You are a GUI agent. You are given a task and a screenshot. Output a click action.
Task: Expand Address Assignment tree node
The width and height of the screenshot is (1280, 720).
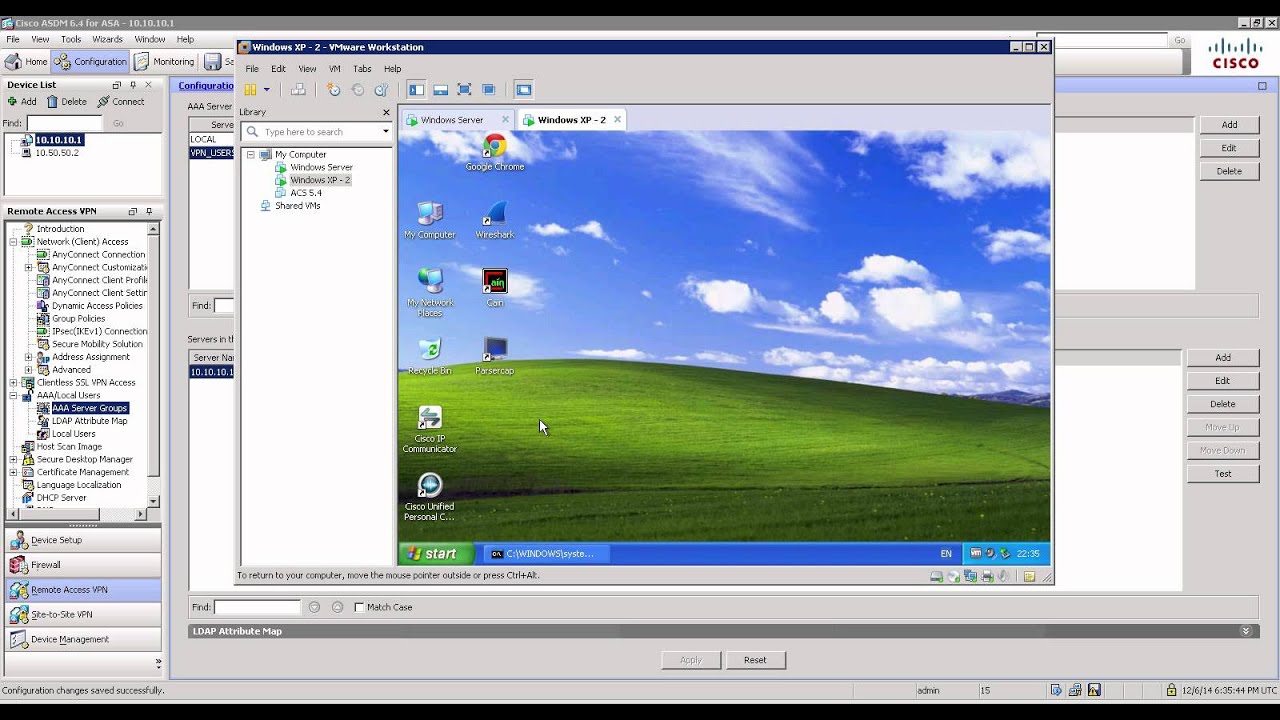(29, 357)
